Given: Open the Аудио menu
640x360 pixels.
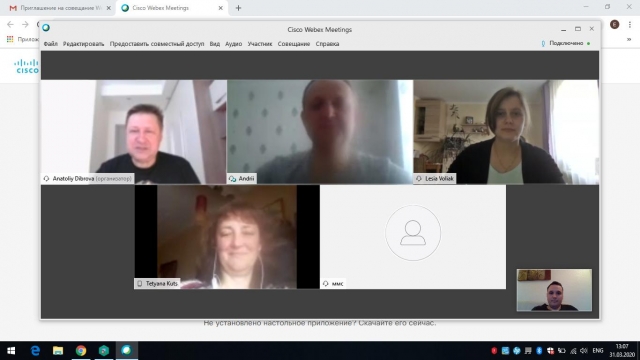Looking at the screenshot, I should [233, 44].
